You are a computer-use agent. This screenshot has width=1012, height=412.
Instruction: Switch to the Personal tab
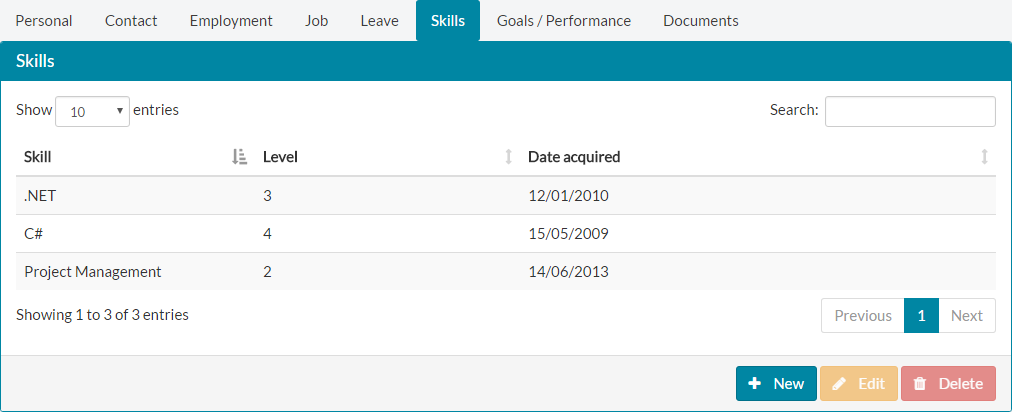point(44,20)
